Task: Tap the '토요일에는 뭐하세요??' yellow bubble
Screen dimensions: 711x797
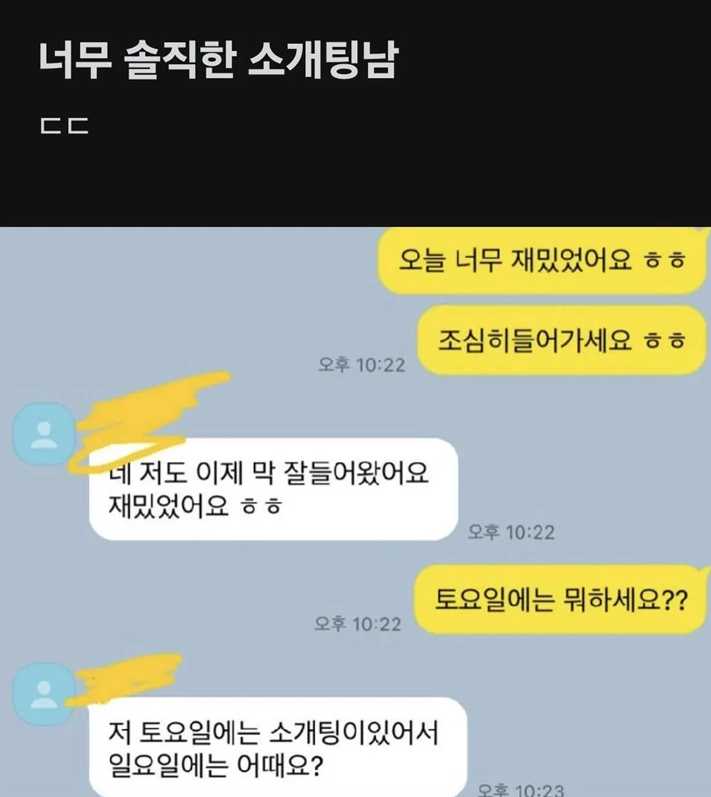Action: coord(561,599)
